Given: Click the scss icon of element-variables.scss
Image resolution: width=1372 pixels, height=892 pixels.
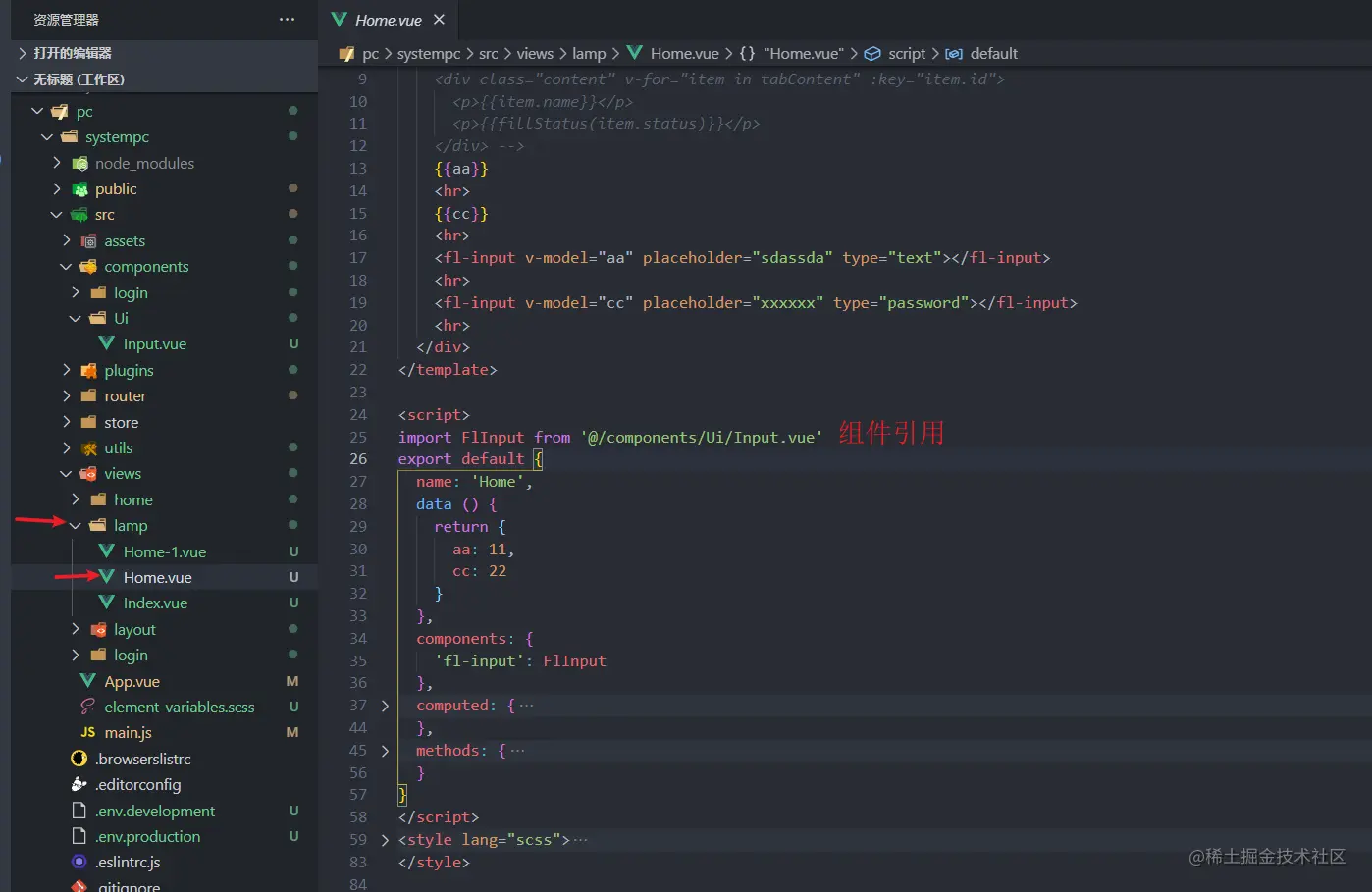Looking at the screenshot, I should click(87, 707).
